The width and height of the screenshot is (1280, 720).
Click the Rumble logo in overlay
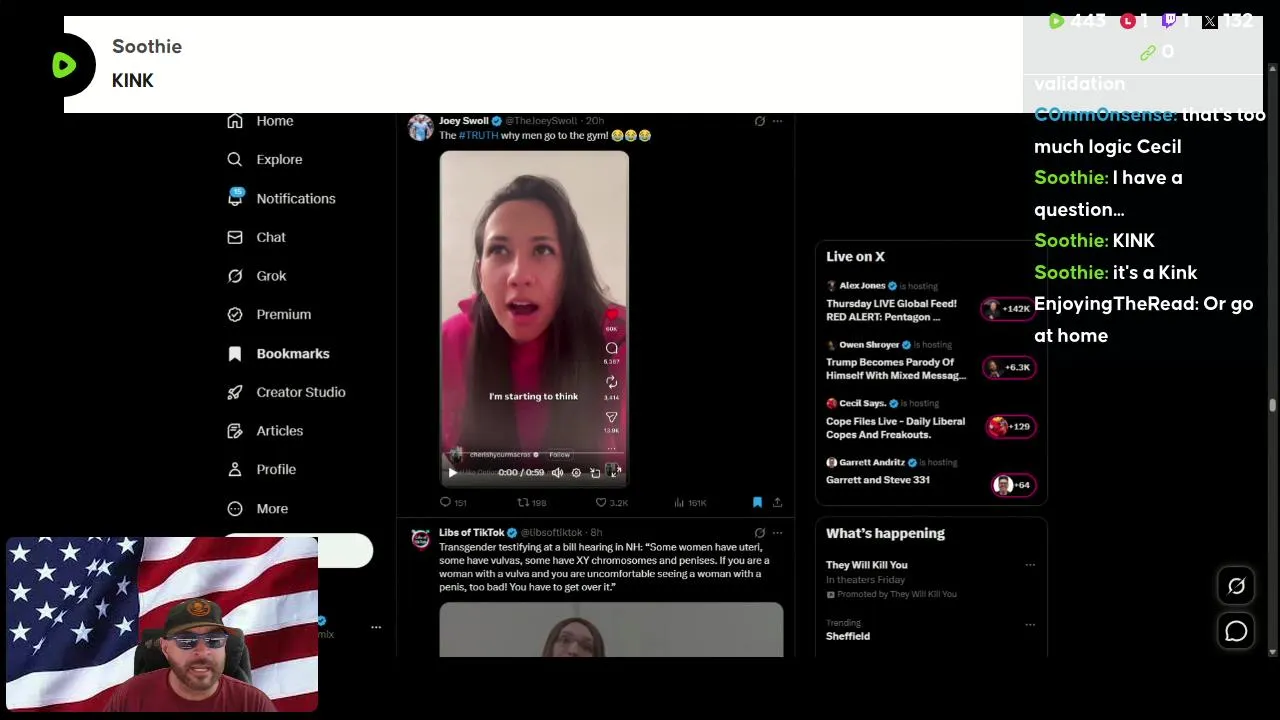point(64,65)
